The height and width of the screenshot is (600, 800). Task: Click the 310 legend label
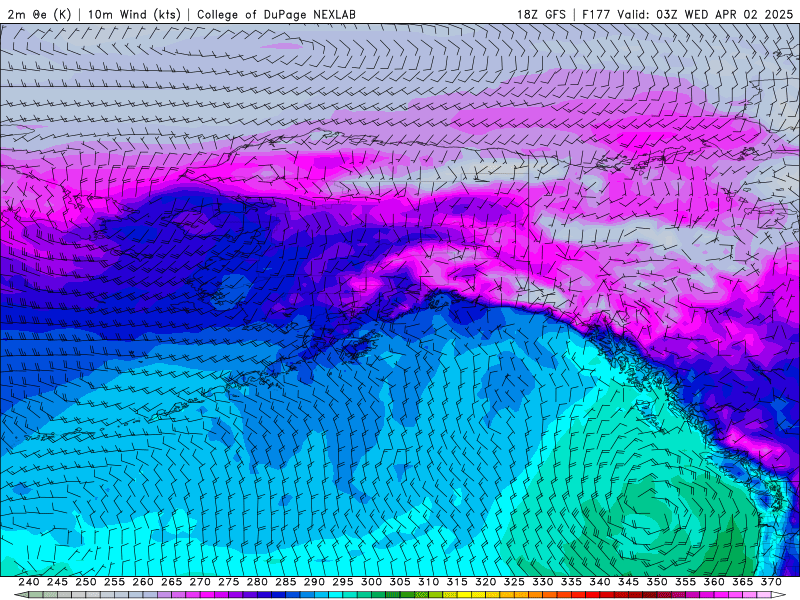pyautogui.click(x=429, y=582)
